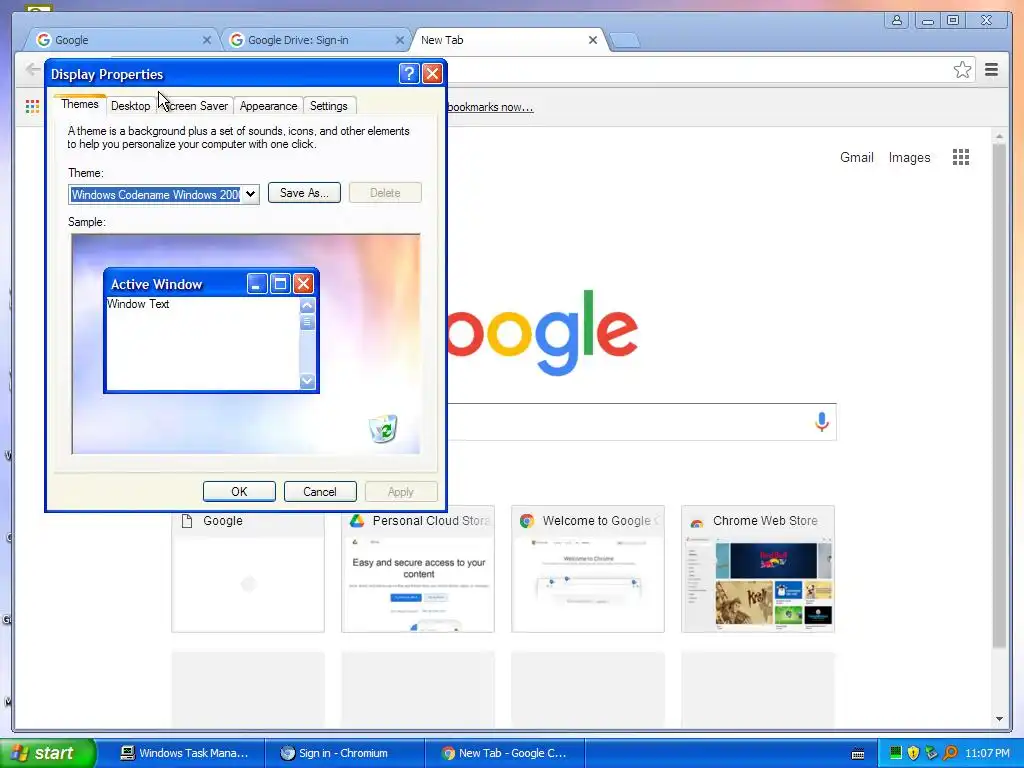Switch to New Tab - Google Chrome taskbar button
1024x768 pixels.
click(x=504, y=753)
